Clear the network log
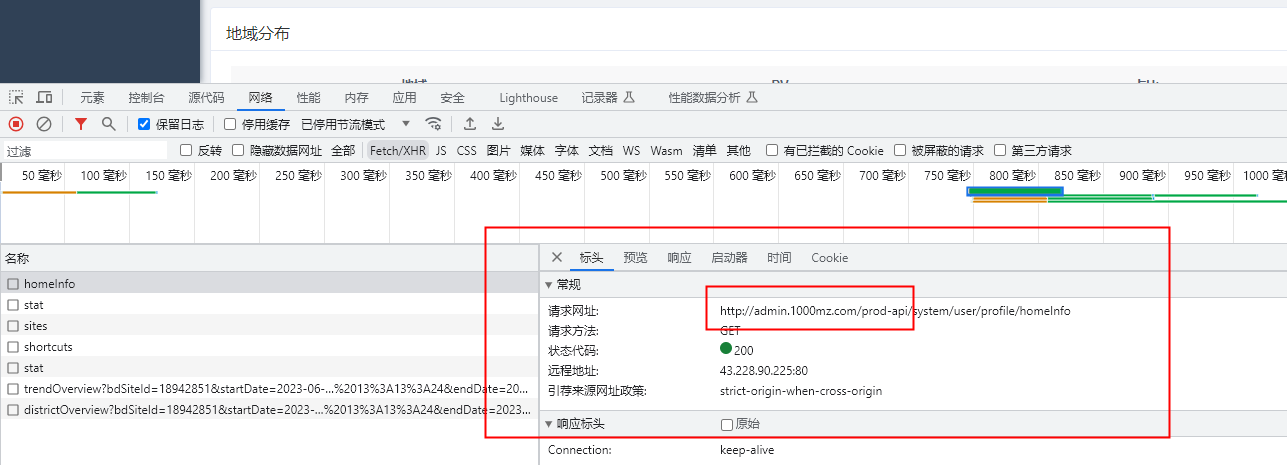Viewport: 1287px width, 465px height. click(x=44, y=124)
